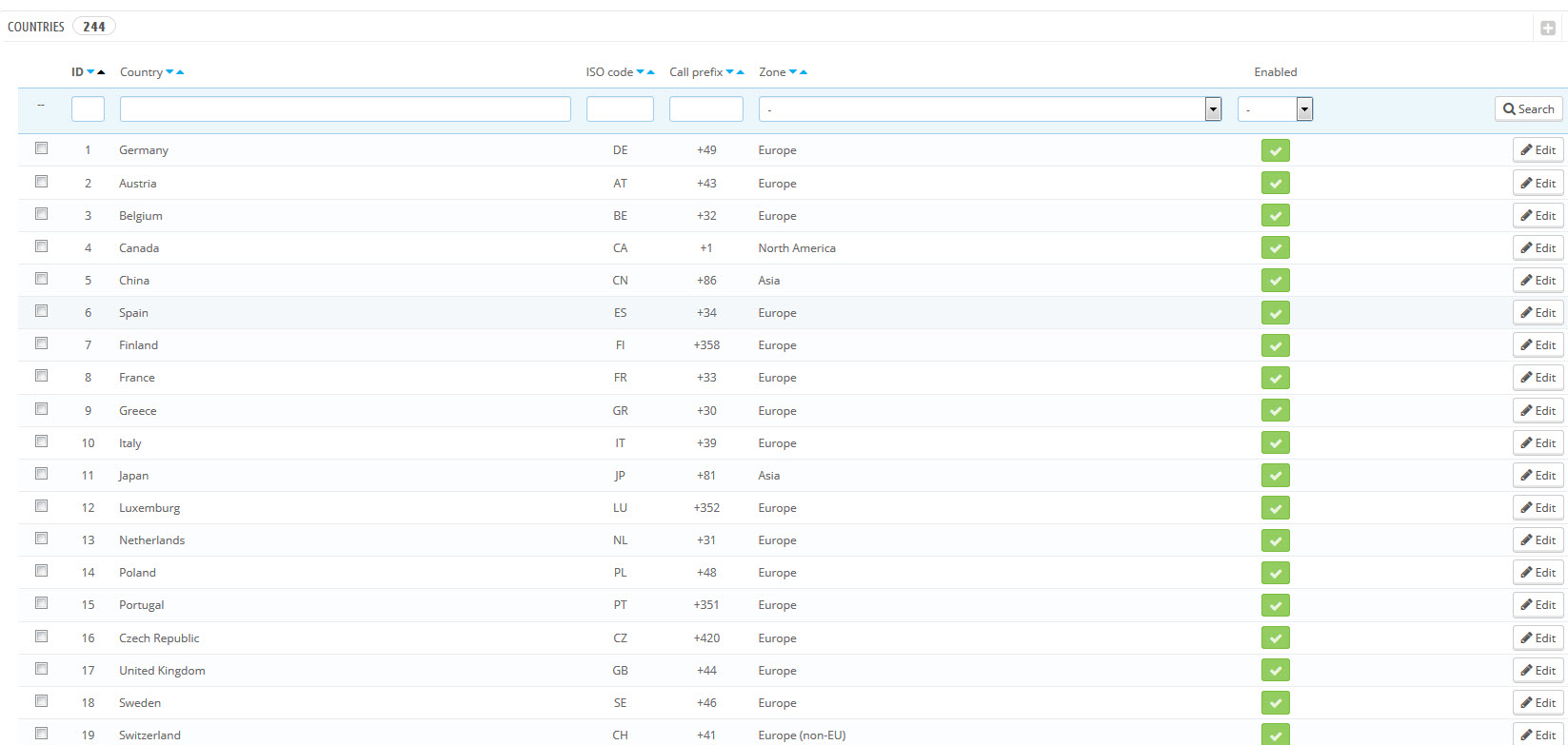1568x745 pixels.
Task: Click the Poland country name
Action: click(x=137, y=573)
